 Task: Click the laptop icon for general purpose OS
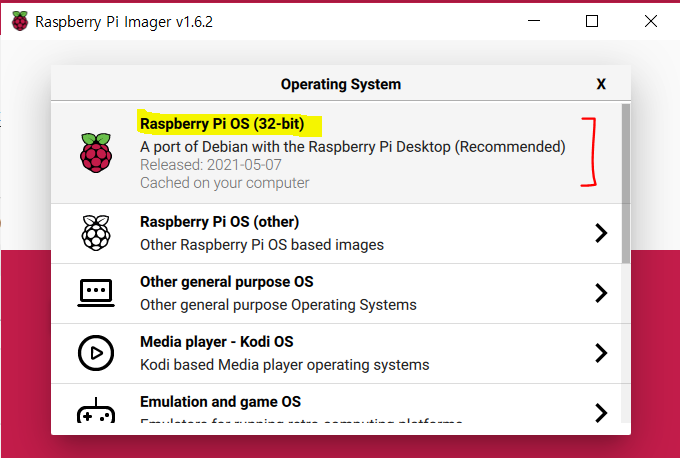(x=96, y=293)
